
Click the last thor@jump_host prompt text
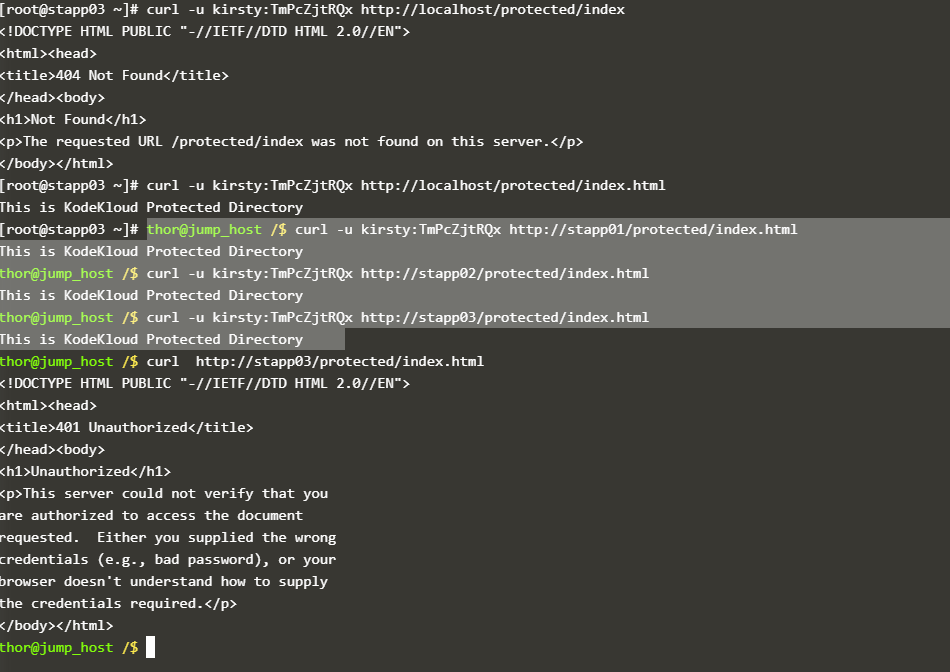tap(56, 647)
